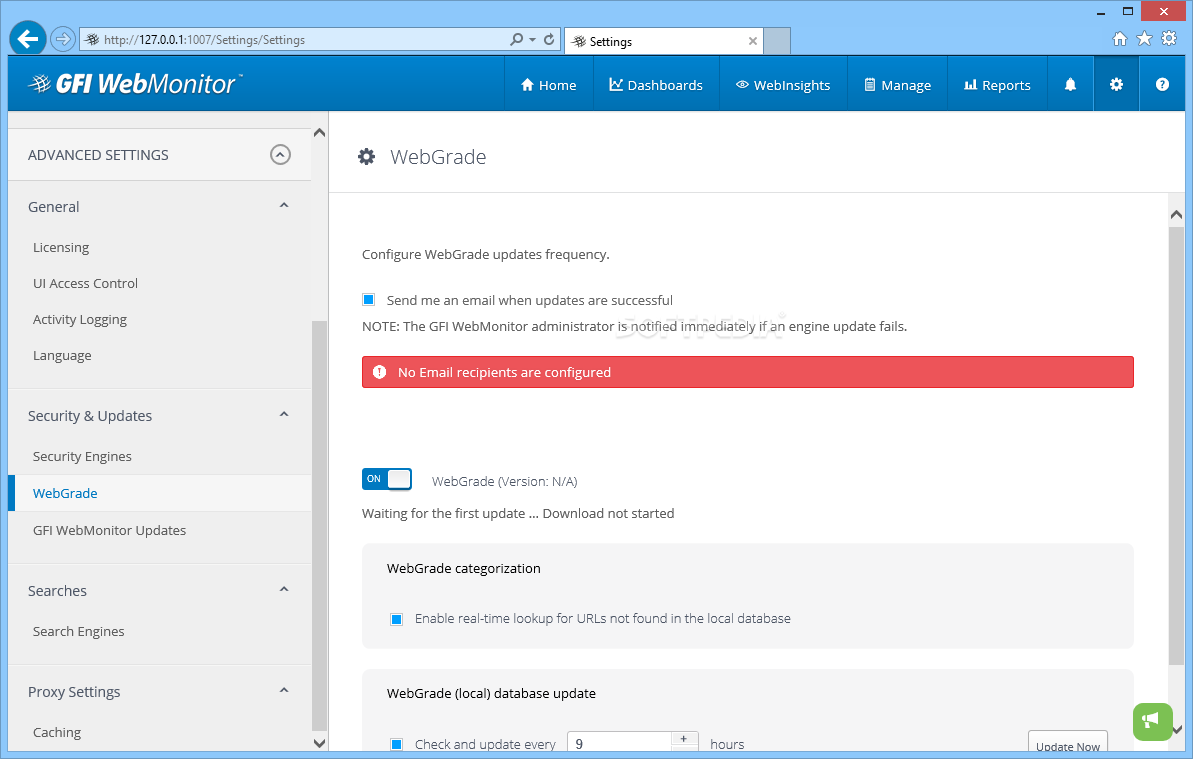Viewport: 1193px width, 759px height.
Task: Toggle email on successful updates checkbox
Action: click(369, 300)
